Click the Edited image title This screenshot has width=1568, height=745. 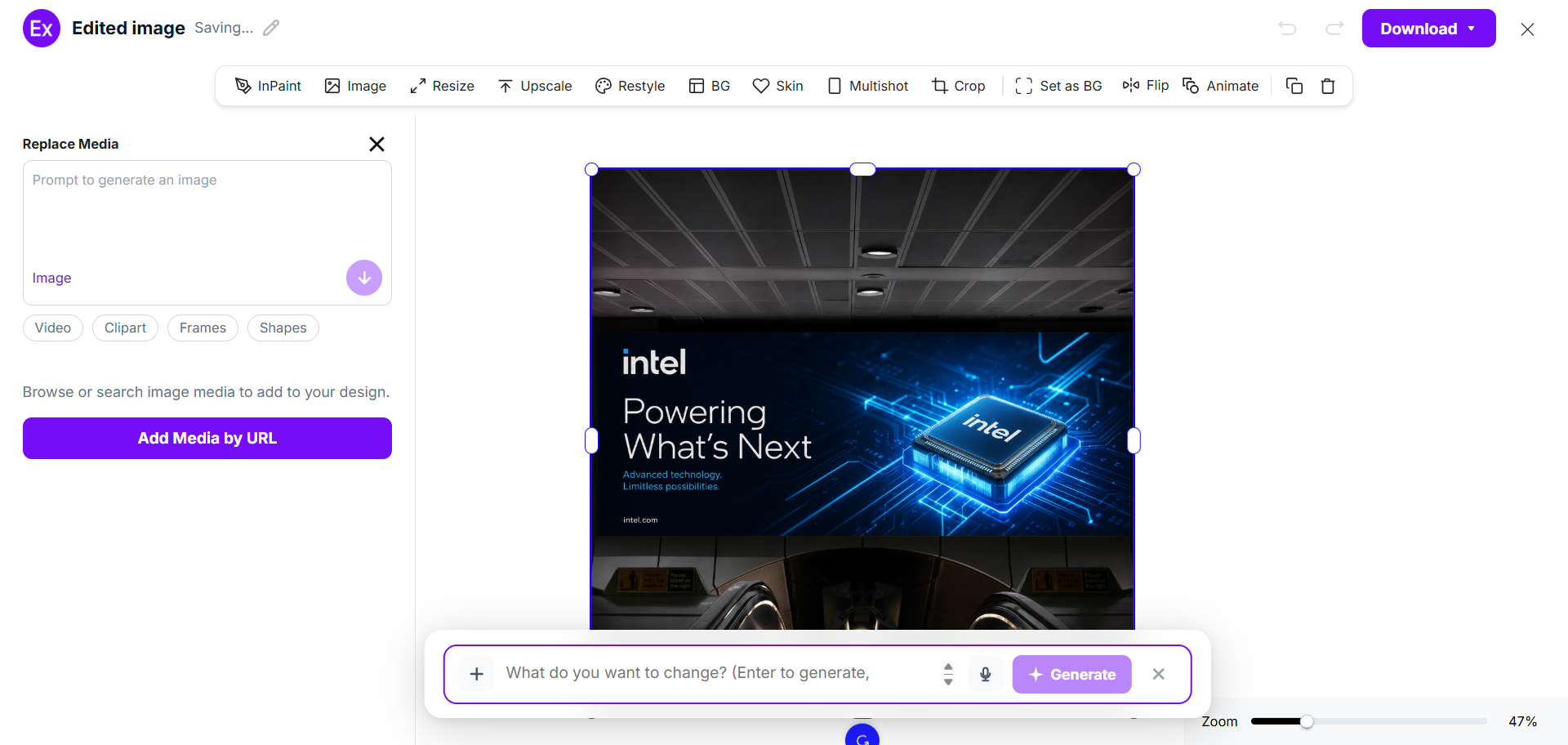(128, 28)
